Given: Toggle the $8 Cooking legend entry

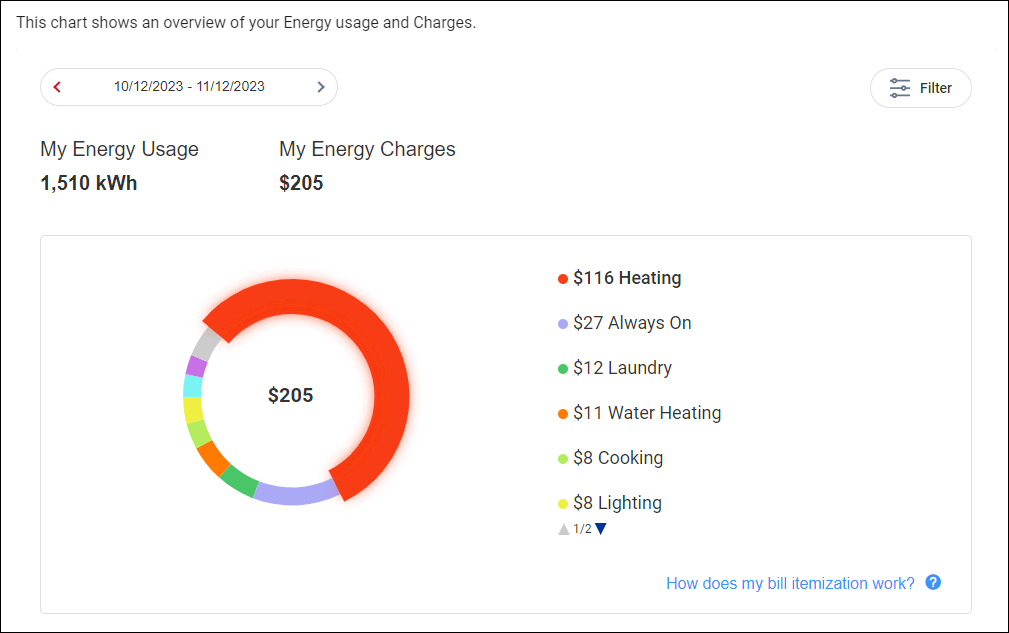Looking at the screenshot, I should (x=611, y=458).
